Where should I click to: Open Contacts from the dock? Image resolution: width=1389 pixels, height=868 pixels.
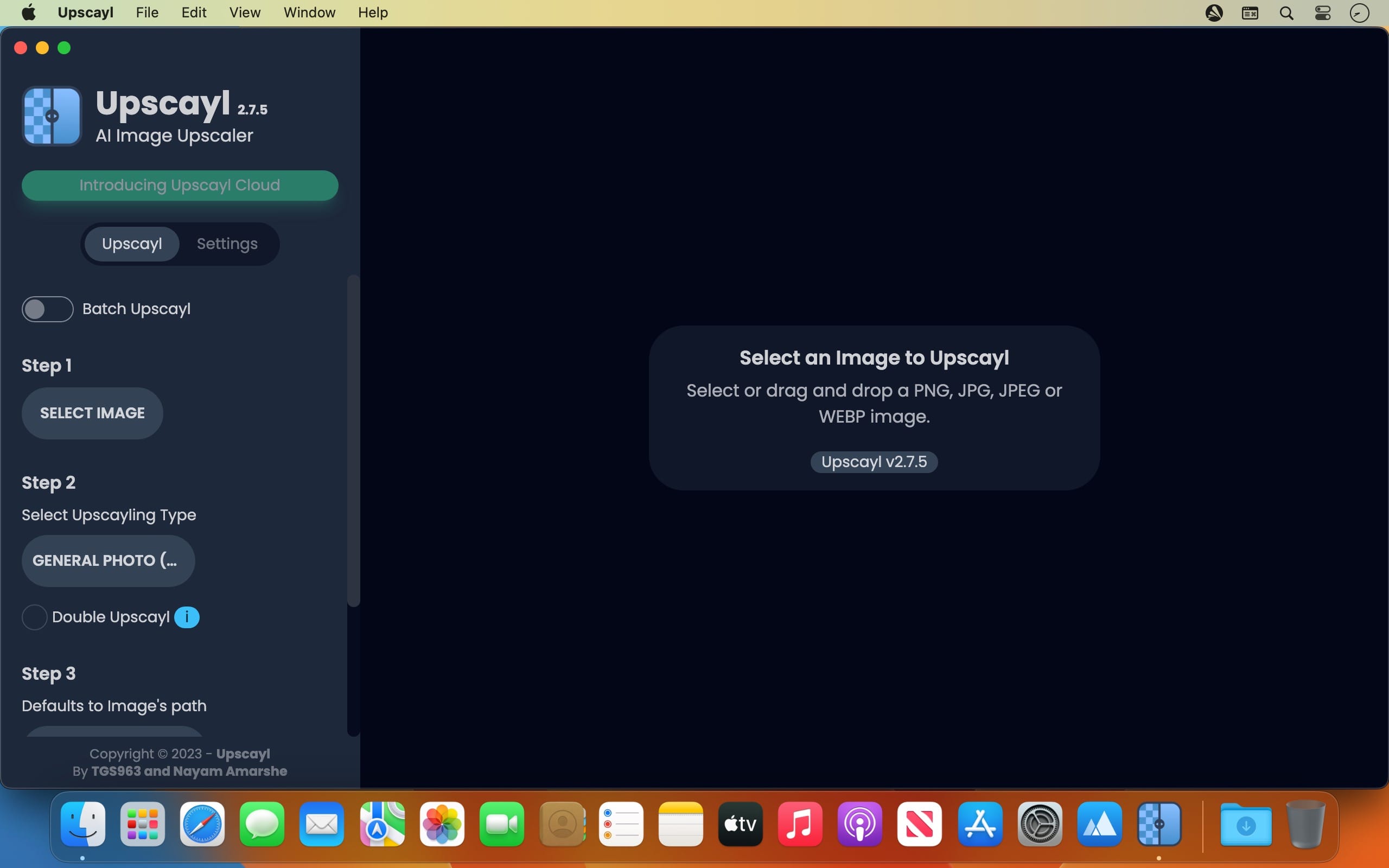pos(563,824)
